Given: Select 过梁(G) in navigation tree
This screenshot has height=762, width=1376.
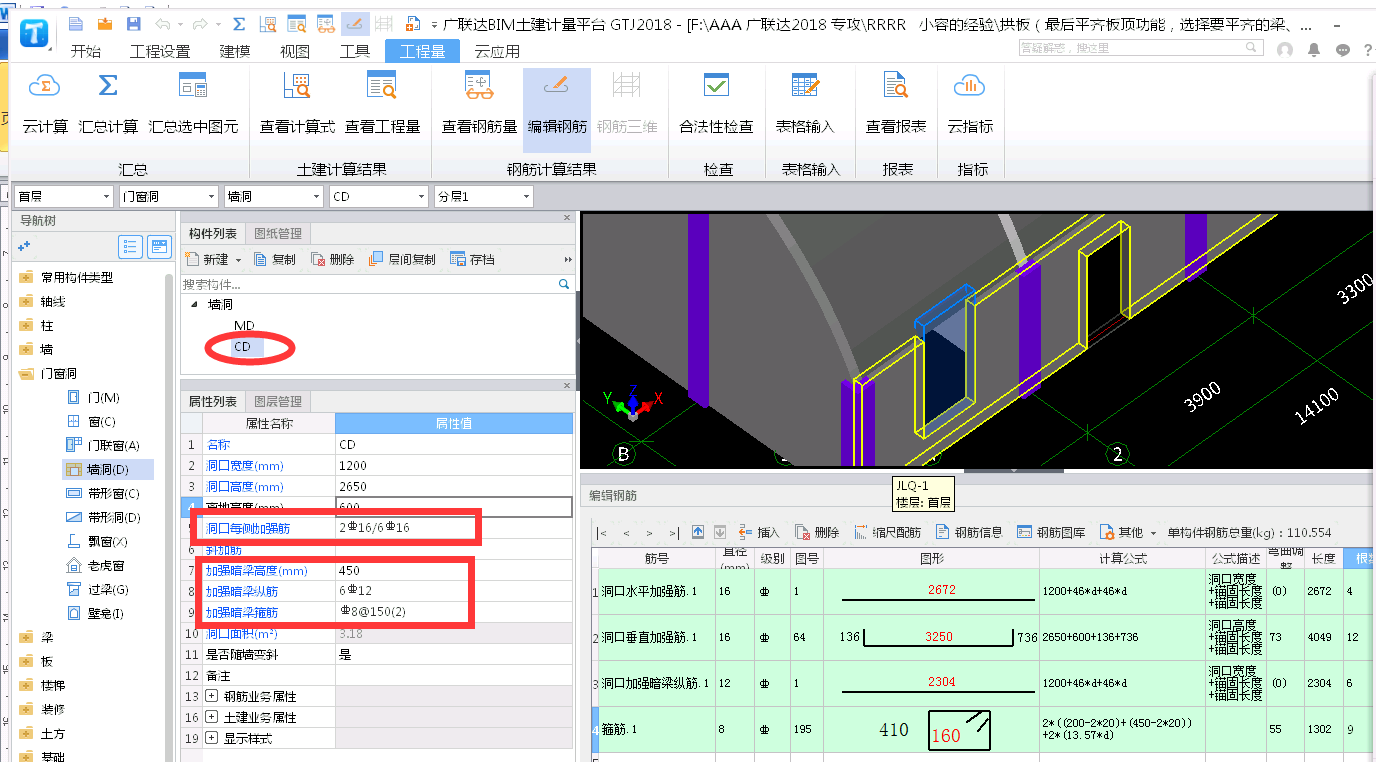Looking at the screenshot, I should (x=96, y=590).
